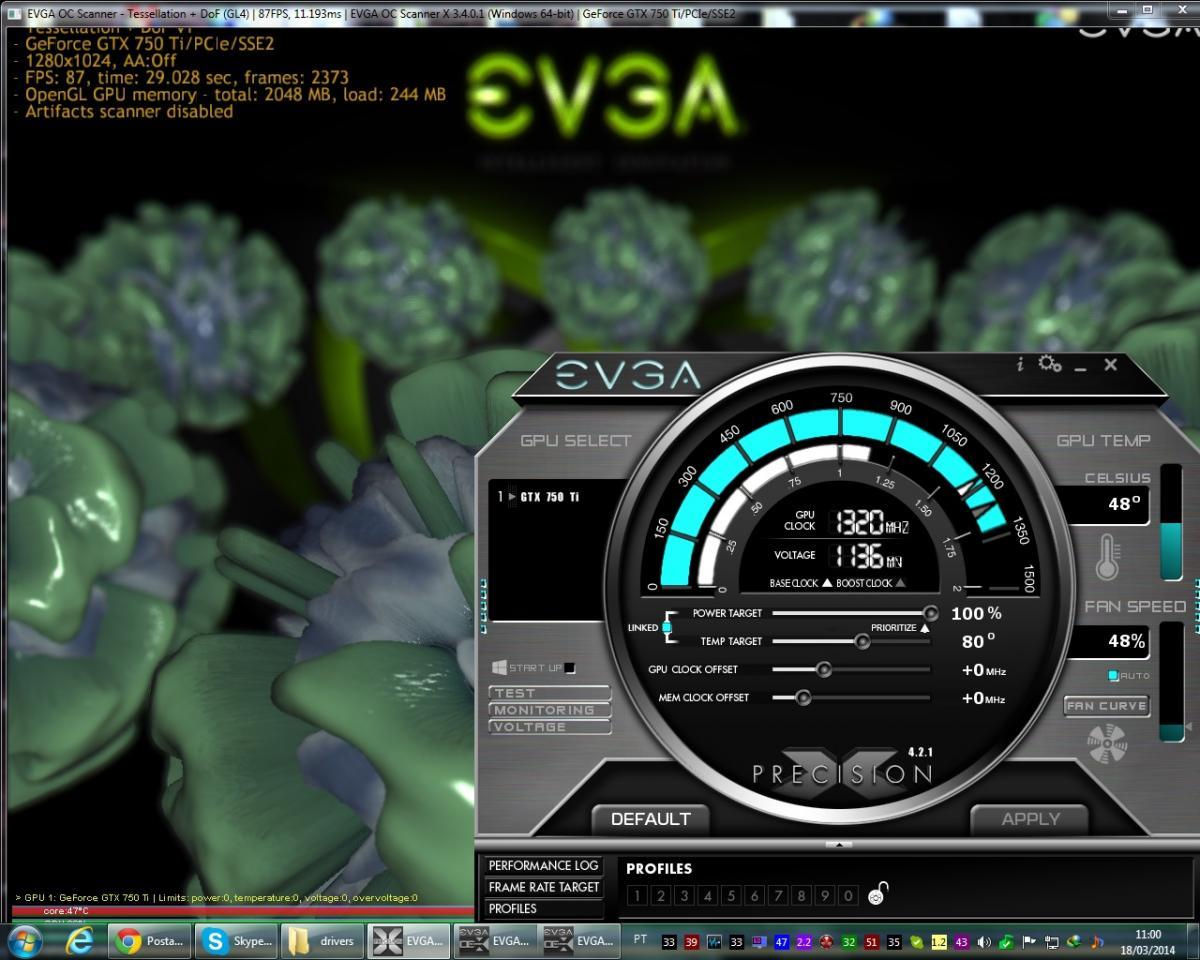
Task: Open Google Chrome from taskbar
Action: coord(151,941)
